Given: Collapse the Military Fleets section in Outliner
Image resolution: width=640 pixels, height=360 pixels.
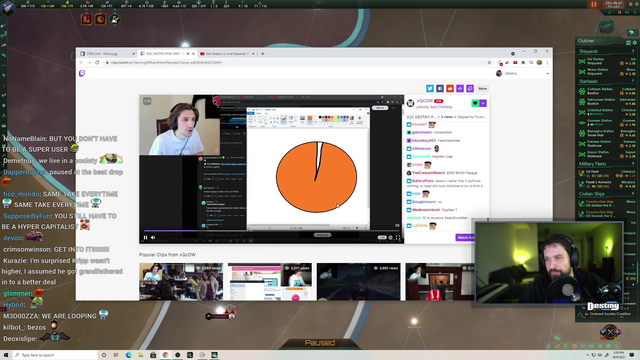Looking at the screenshot, I should [x=607, y=164].
